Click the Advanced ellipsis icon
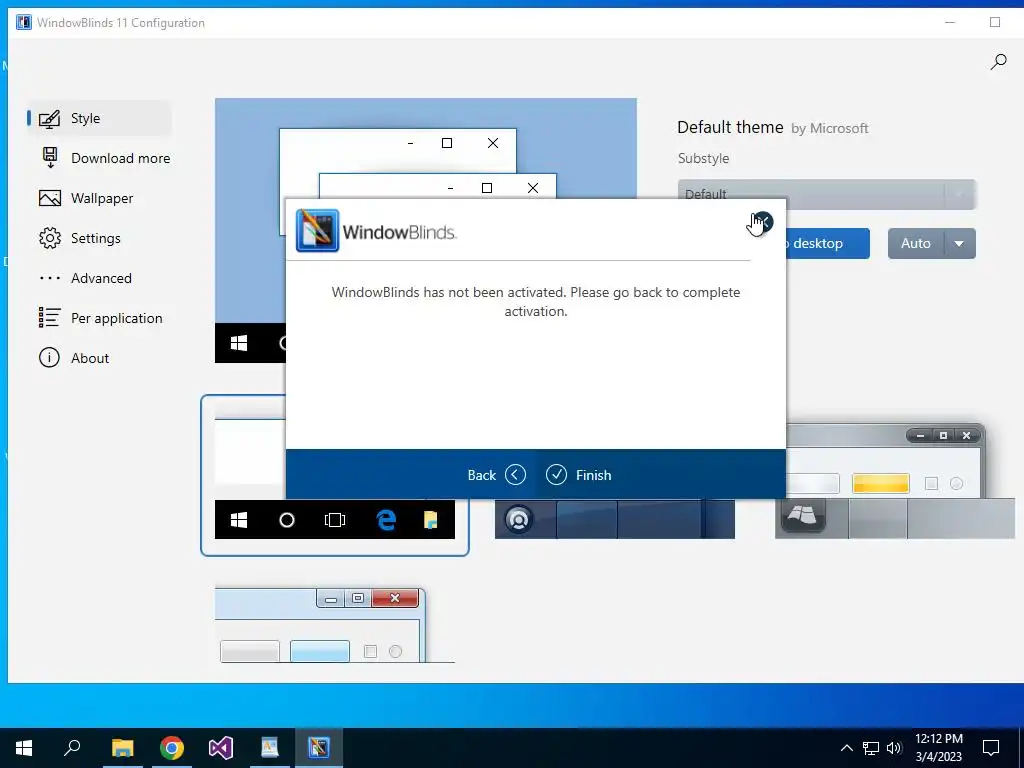Image resolution: width=1024 pixels, height=768 pixels. [x=50, y=278]
